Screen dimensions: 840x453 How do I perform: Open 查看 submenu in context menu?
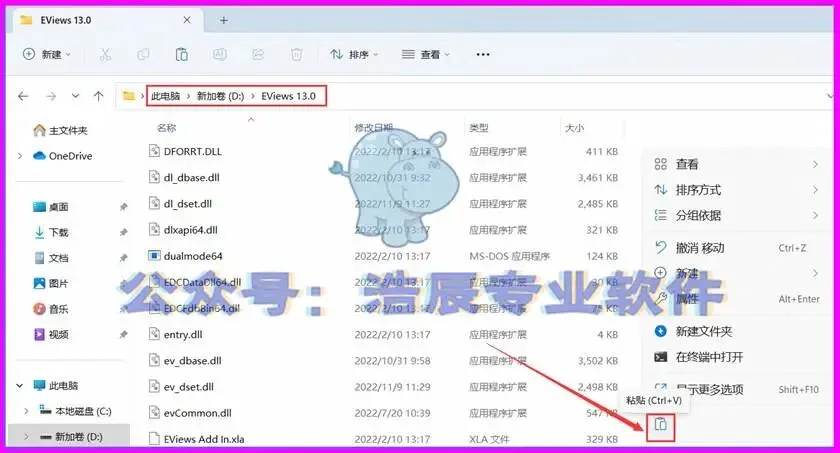737,164
